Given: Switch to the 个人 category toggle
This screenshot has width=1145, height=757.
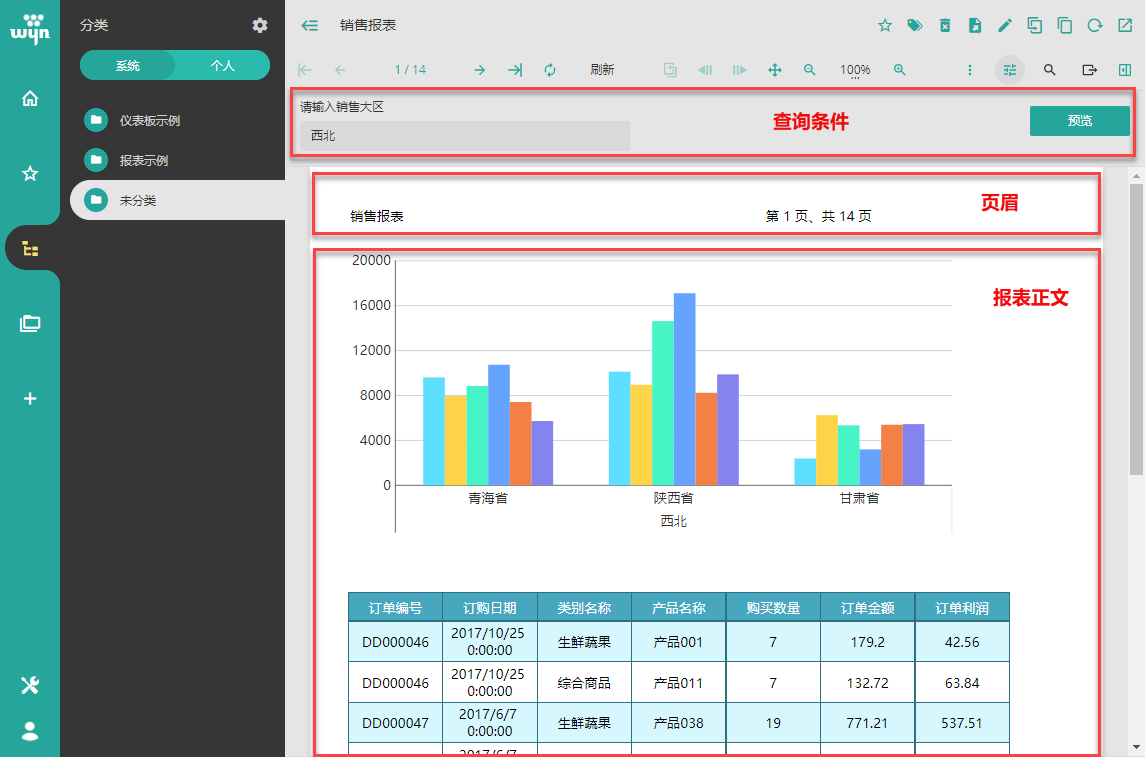Looking at the screenshot, I should 222,66.
